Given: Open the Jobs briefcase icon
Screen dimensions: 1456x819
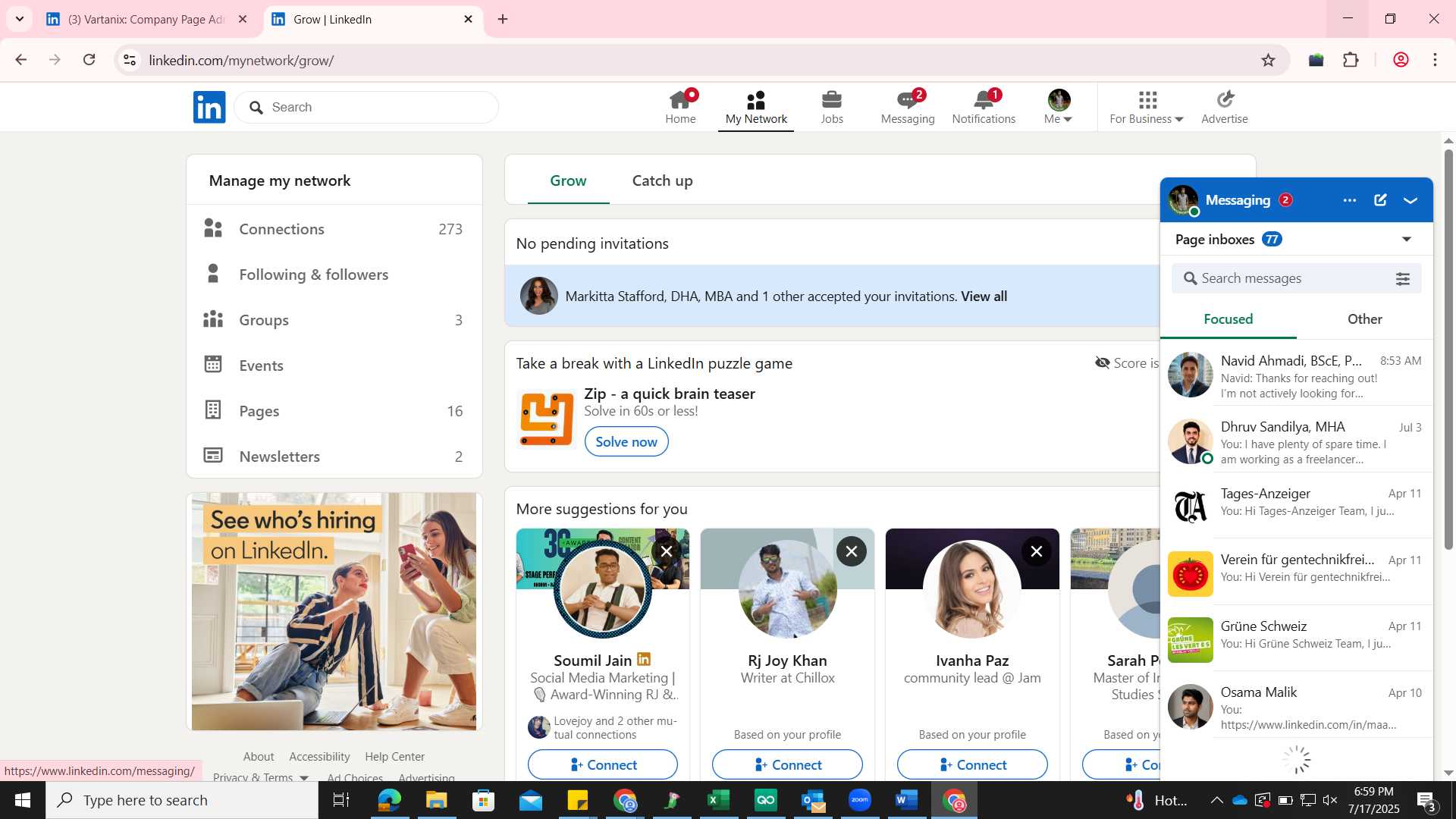Looking at the screenshot, I should [832, 107].
